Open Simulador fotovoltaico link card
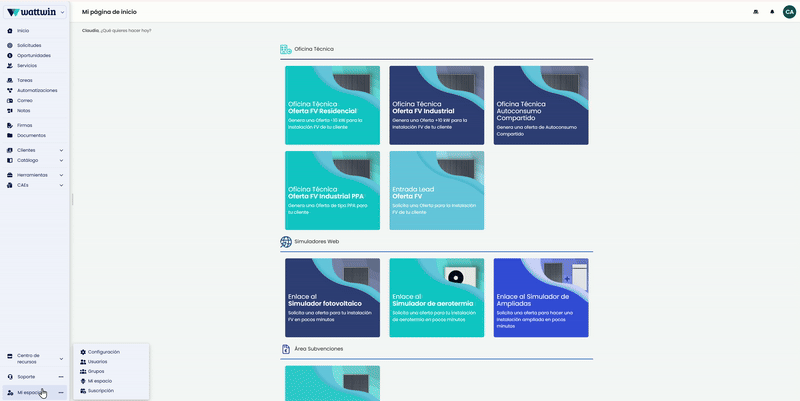Screen dimensions: 800x401 click(x=332, y=297)
